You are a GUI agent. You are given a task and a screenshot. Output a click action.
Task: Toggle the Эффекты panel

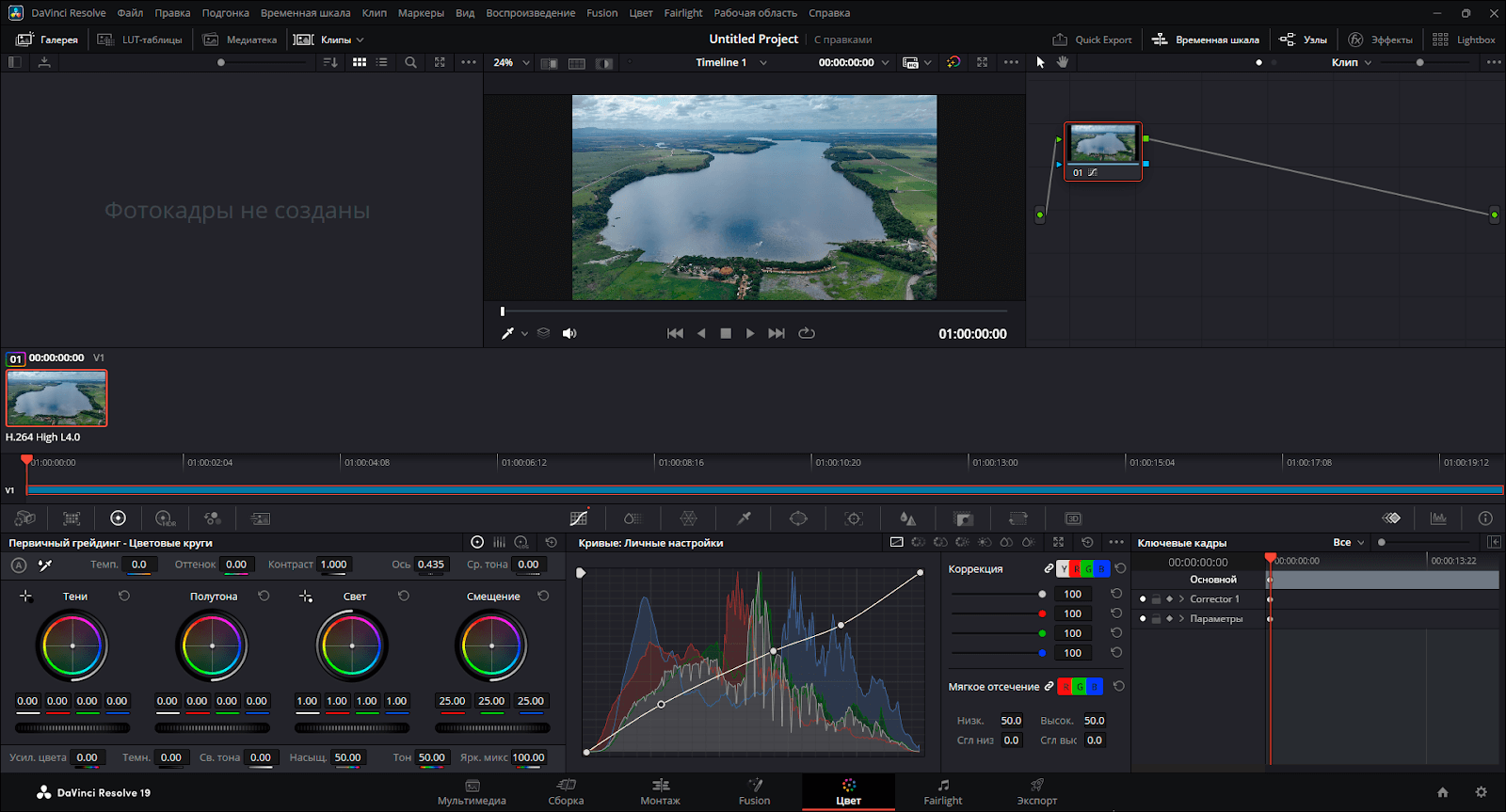pos(1380,40)
